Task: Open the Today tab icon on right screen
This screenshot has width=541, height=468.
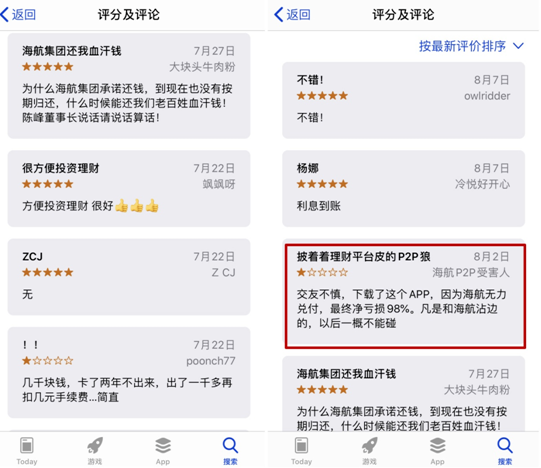Action: point(301,445)
